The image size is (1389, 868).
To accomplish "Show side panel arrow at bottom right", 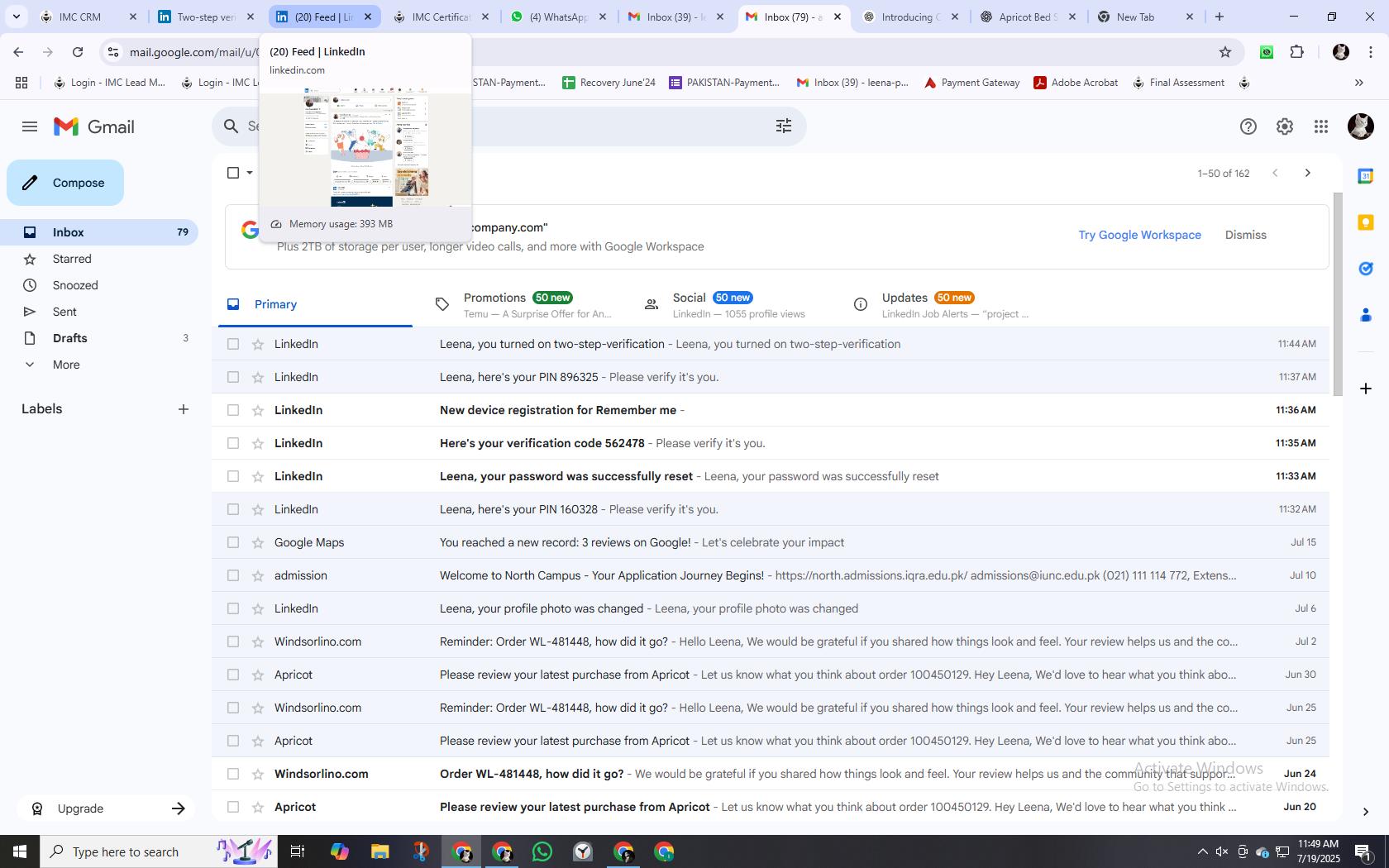I will (x=1366, y=812).
